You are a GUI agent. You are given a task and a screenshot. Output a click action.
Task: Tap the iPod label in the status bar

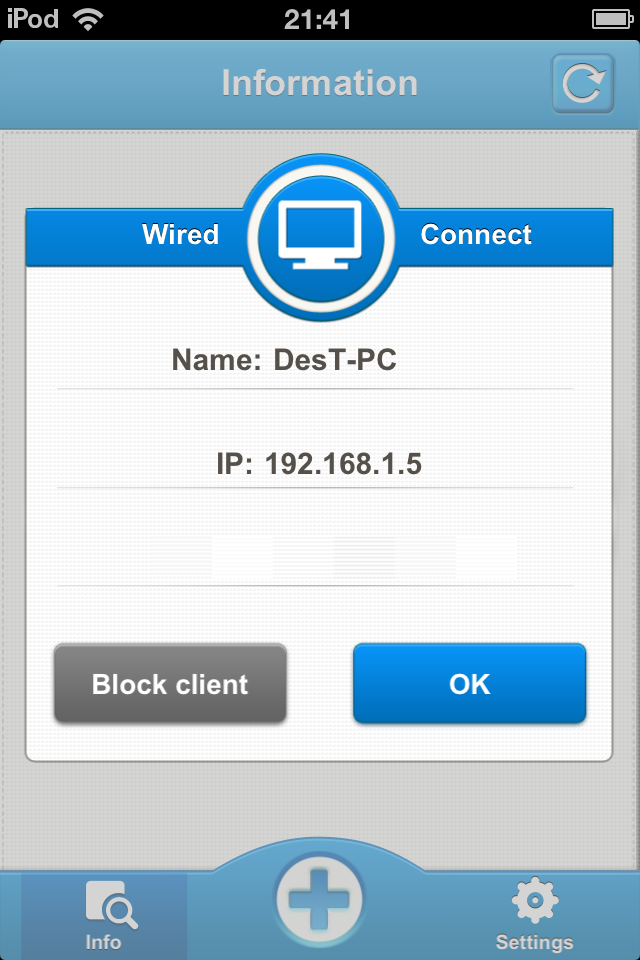[33, 19]
